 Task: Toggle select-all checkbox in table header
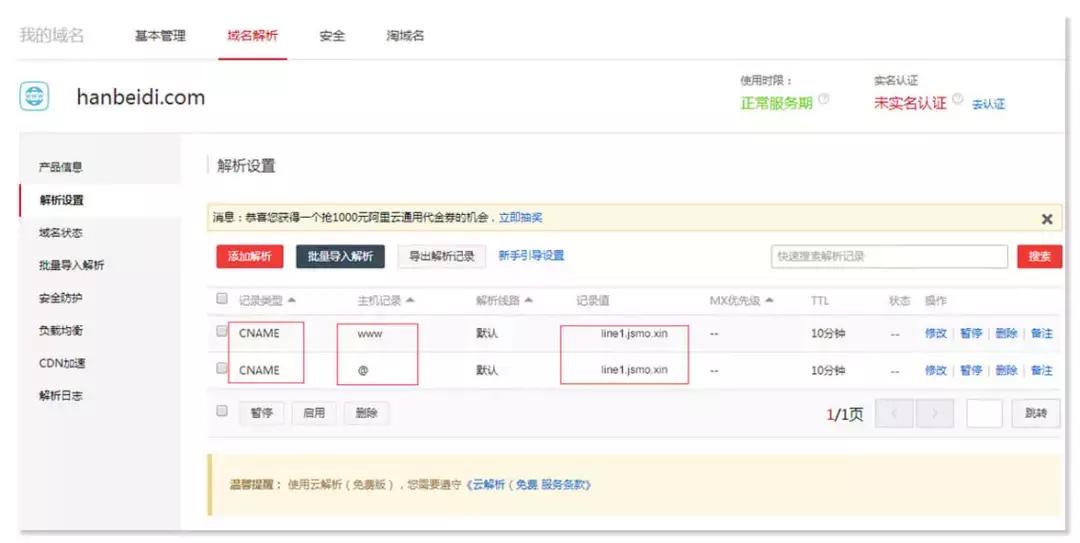tap(222, 298)
